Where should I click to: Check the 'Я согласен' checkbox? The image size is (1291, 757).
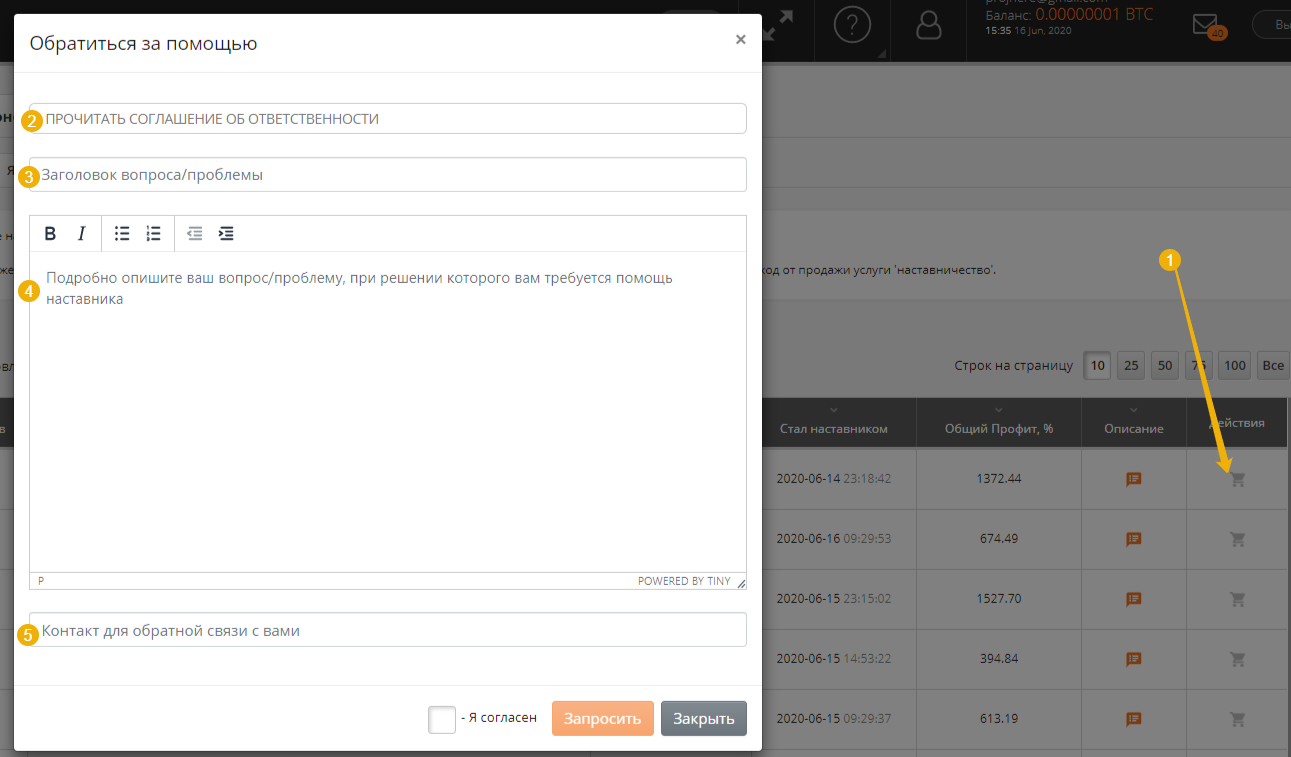click(x=442, y=719)
